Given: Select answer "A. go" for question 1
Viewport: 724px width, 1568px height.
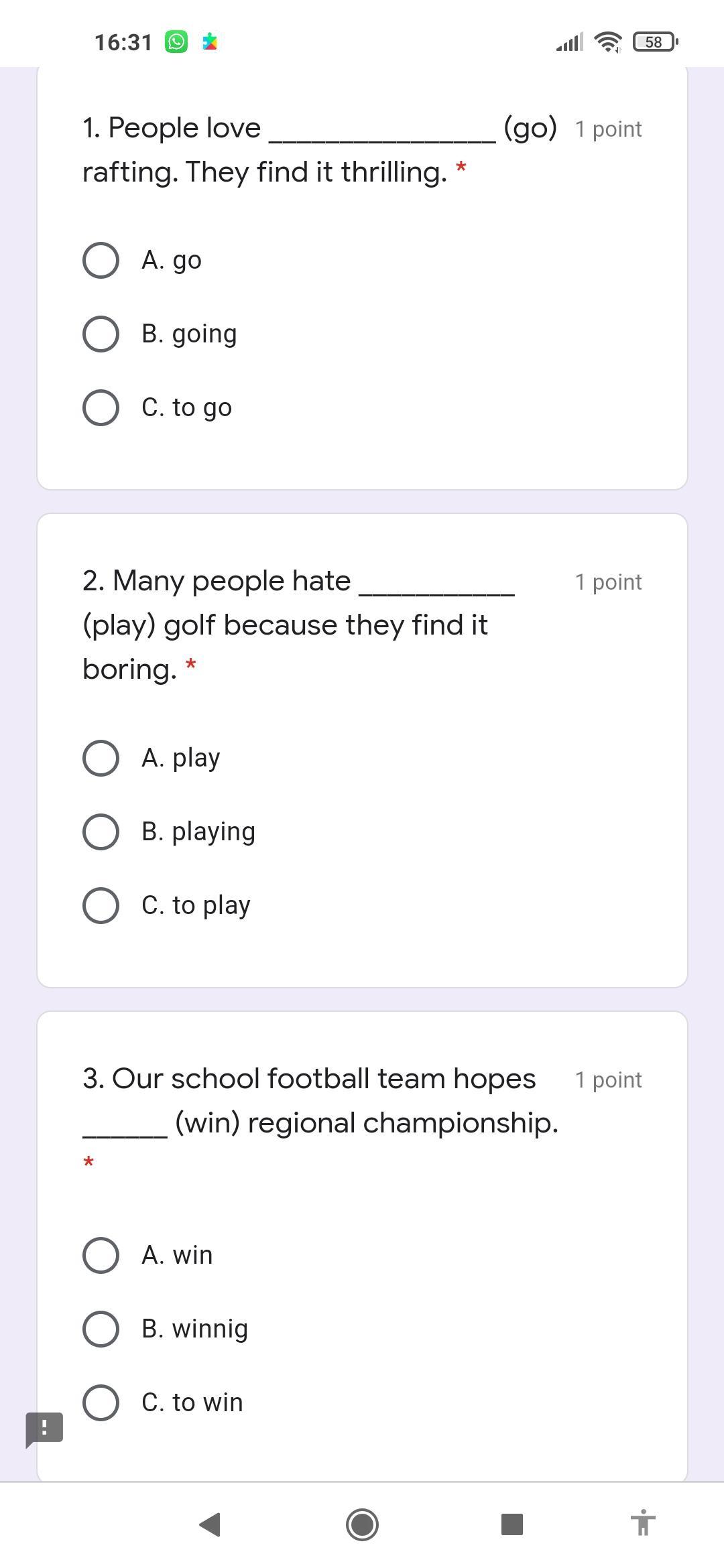Looking at the screenshot, I should point(101,260).
